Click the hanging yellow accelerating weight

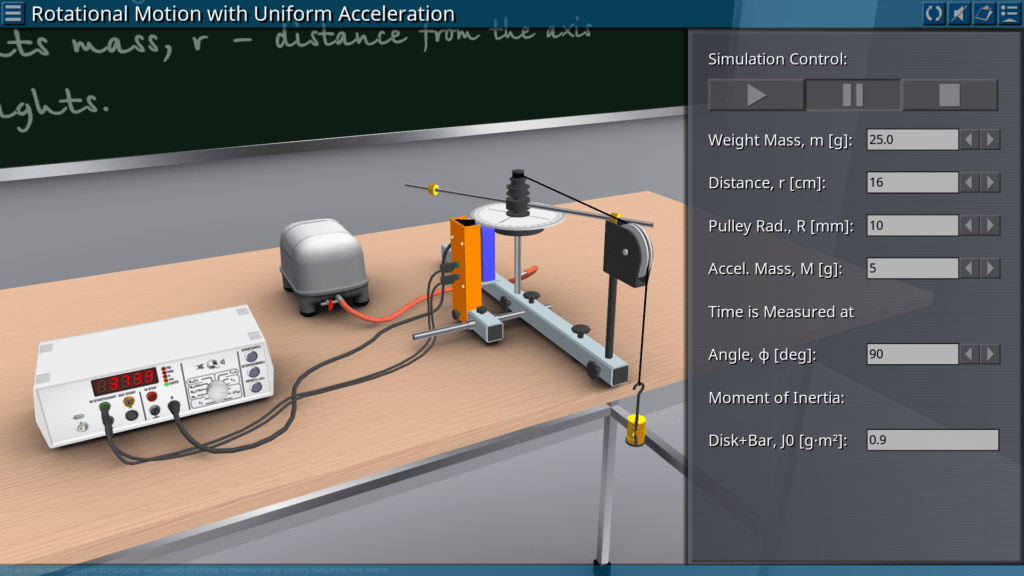(x=634, y=430)
